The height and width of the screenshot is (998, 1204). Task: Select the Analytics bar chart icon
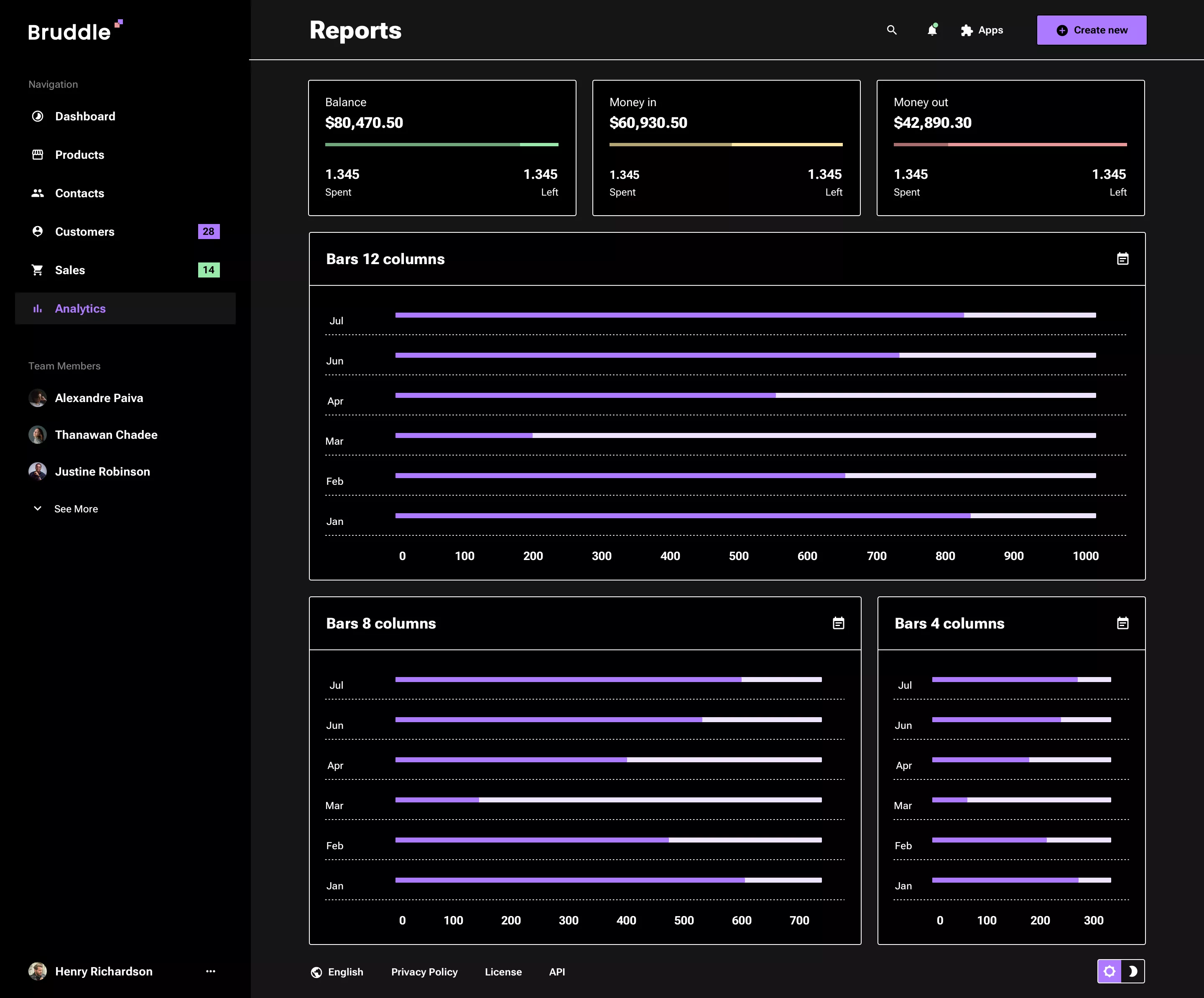click(x=37, y=308)
